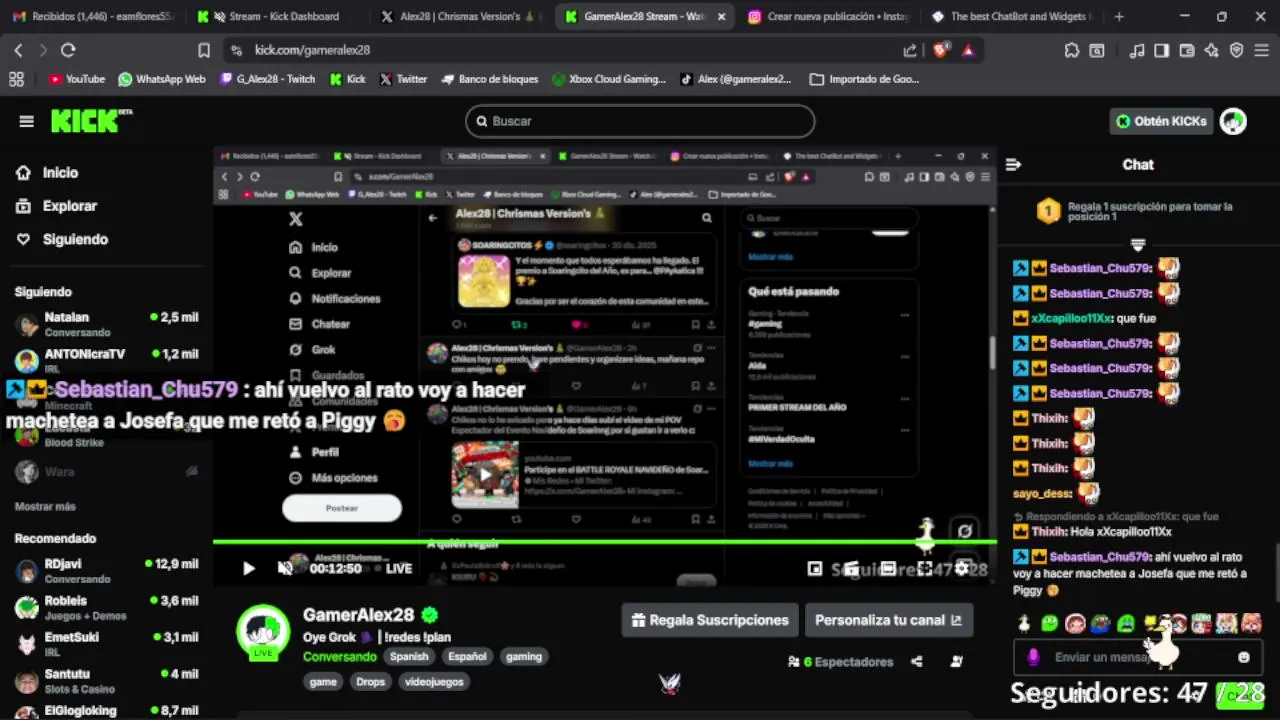The height and width of the screenshot is (720, 1280).
Task: Switch to The best ChatBot and Widgets tab
Action: pos(1011,16)
